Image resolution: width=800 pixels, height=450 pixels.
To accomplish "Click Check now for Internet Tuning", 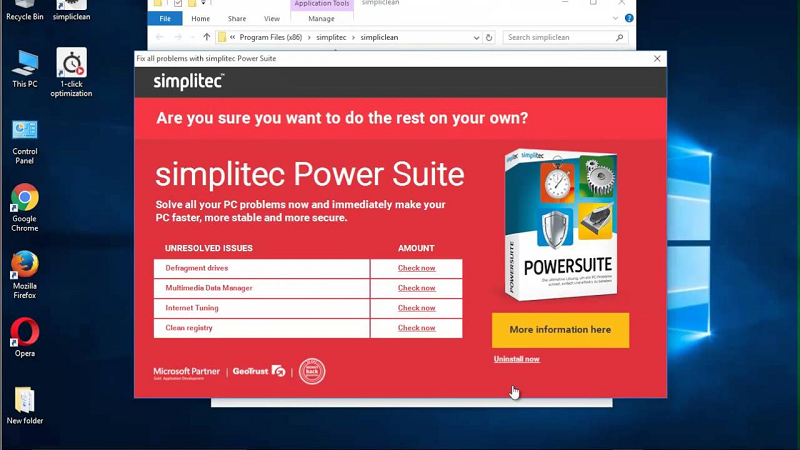I will click(416, 308).
